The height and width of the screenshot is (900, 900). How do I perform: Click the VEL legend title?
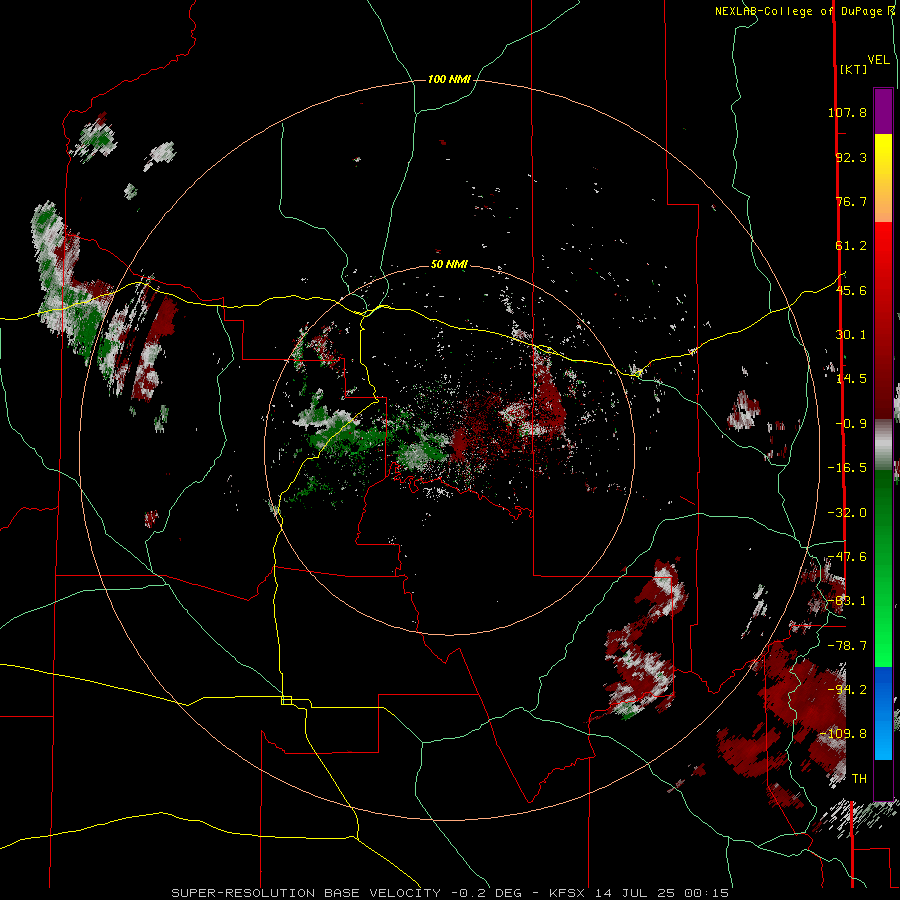point(879,60)
